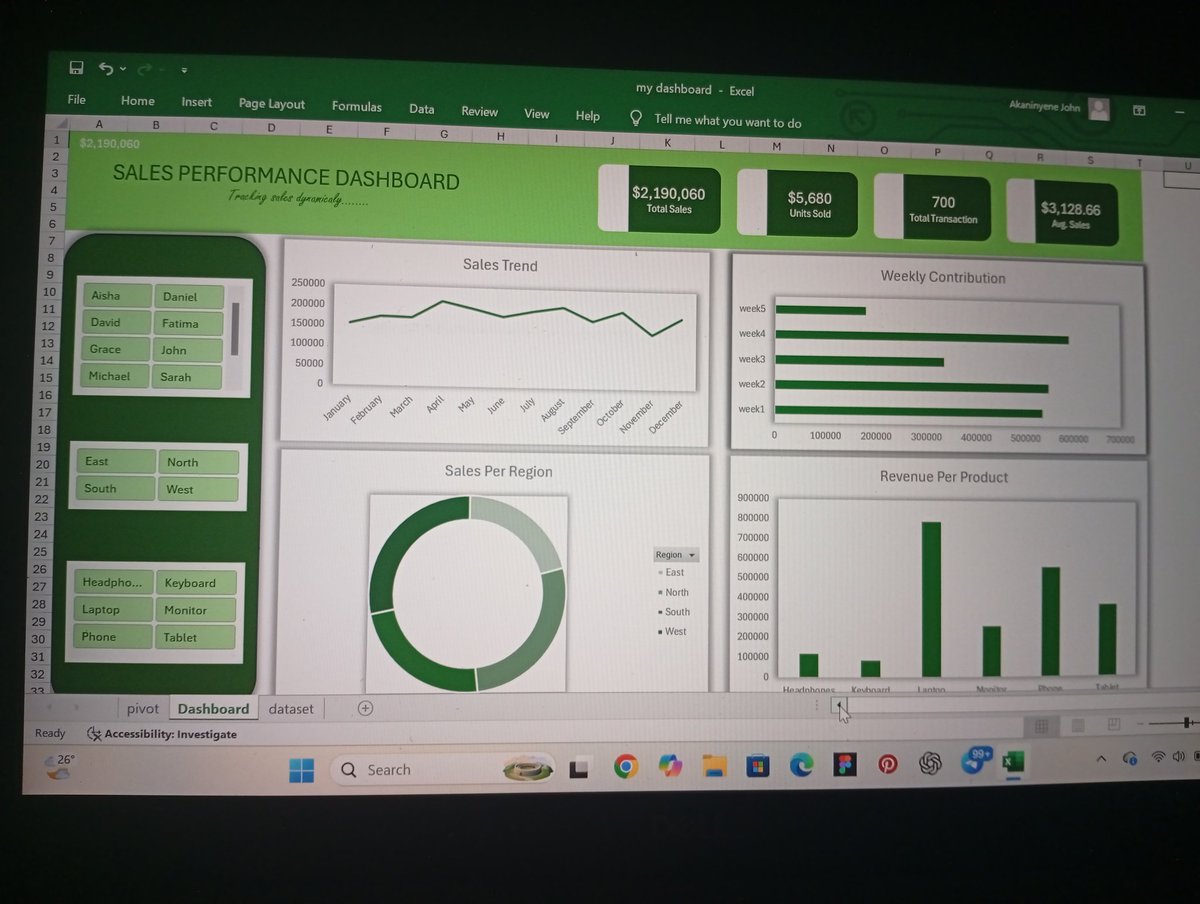Open the File menu
This screenshot has height=904, width=1200.
[76, 100]
